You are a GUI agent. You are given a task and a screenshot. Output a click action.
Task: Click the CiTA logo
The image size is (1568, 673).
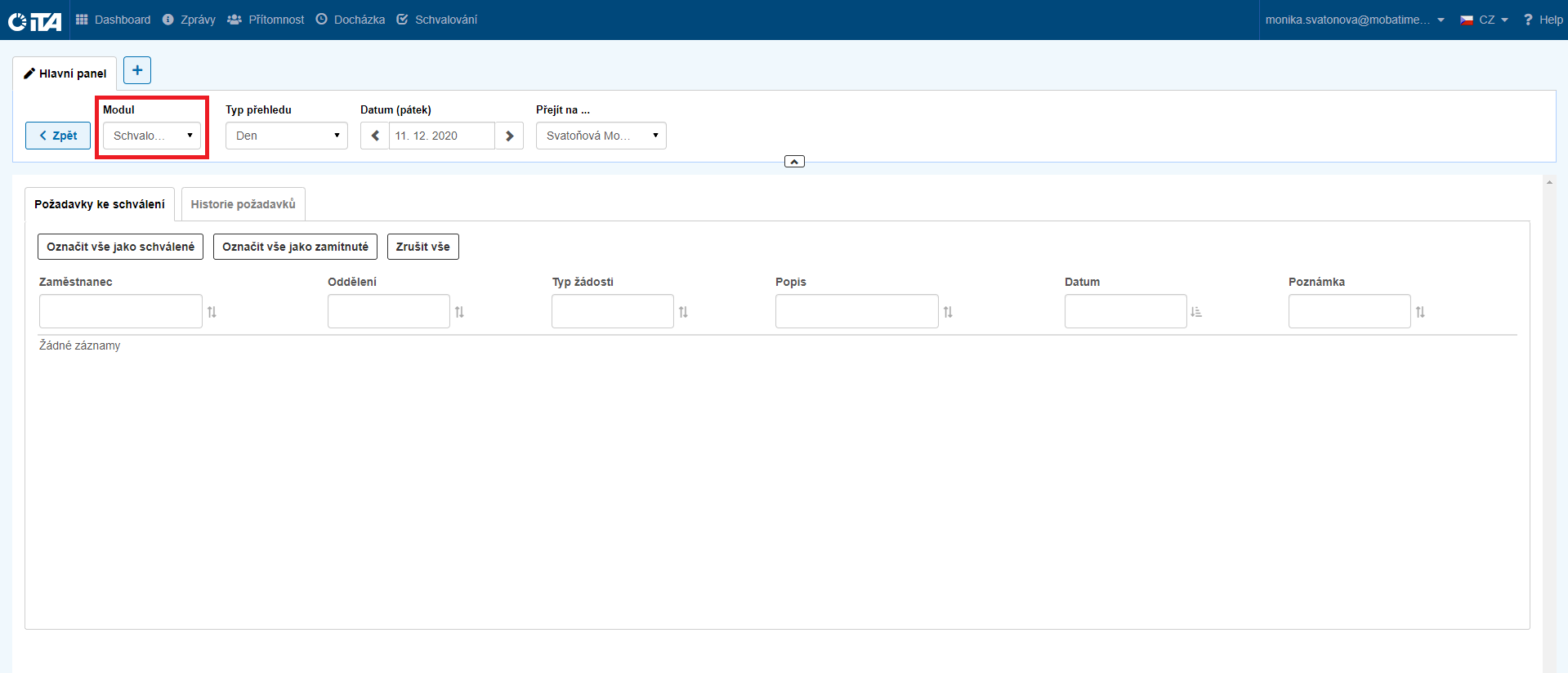pyautogui.click(x=34, y=20)
